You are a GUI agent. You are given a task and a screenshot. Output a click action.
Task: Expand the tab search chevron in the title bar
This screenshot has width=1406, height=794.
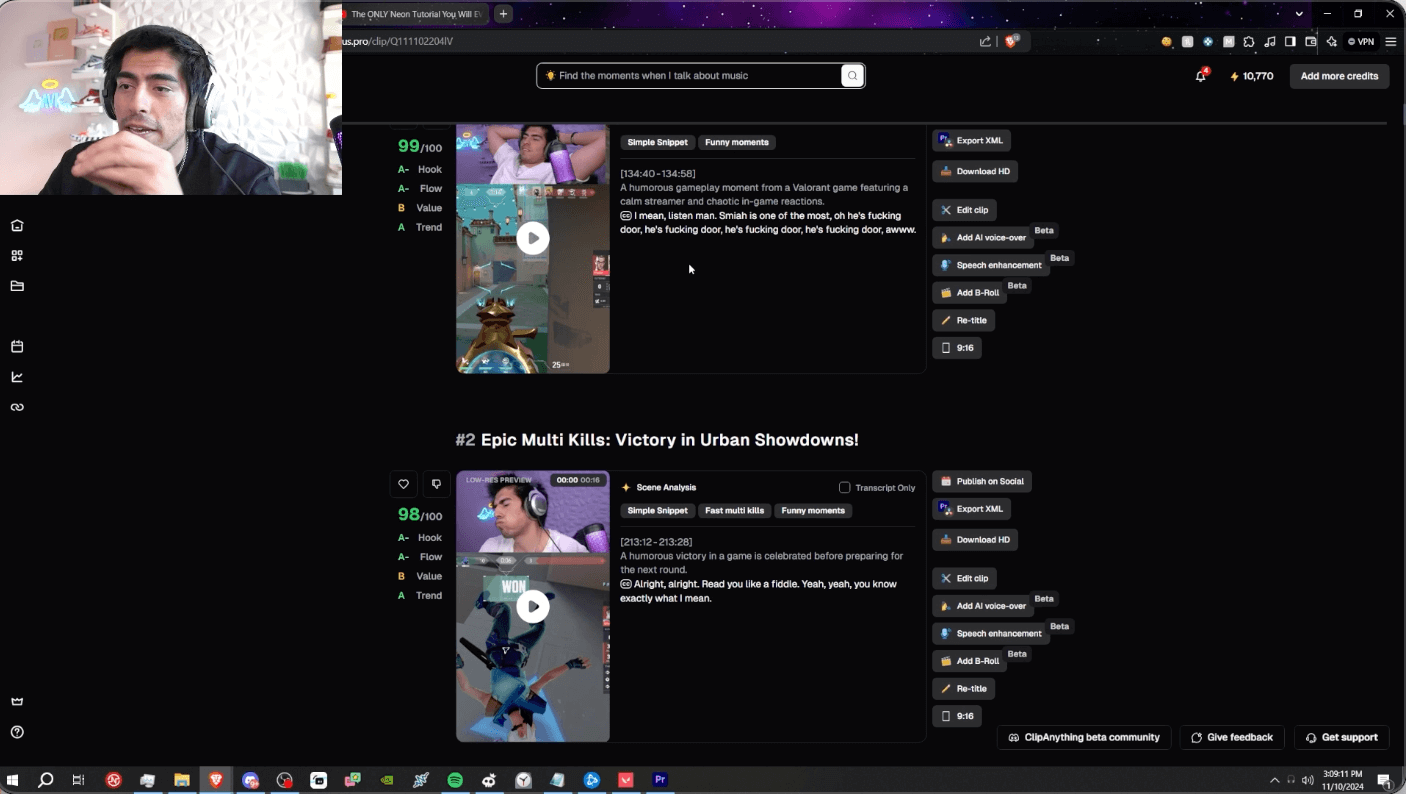tap(1299, 14)
